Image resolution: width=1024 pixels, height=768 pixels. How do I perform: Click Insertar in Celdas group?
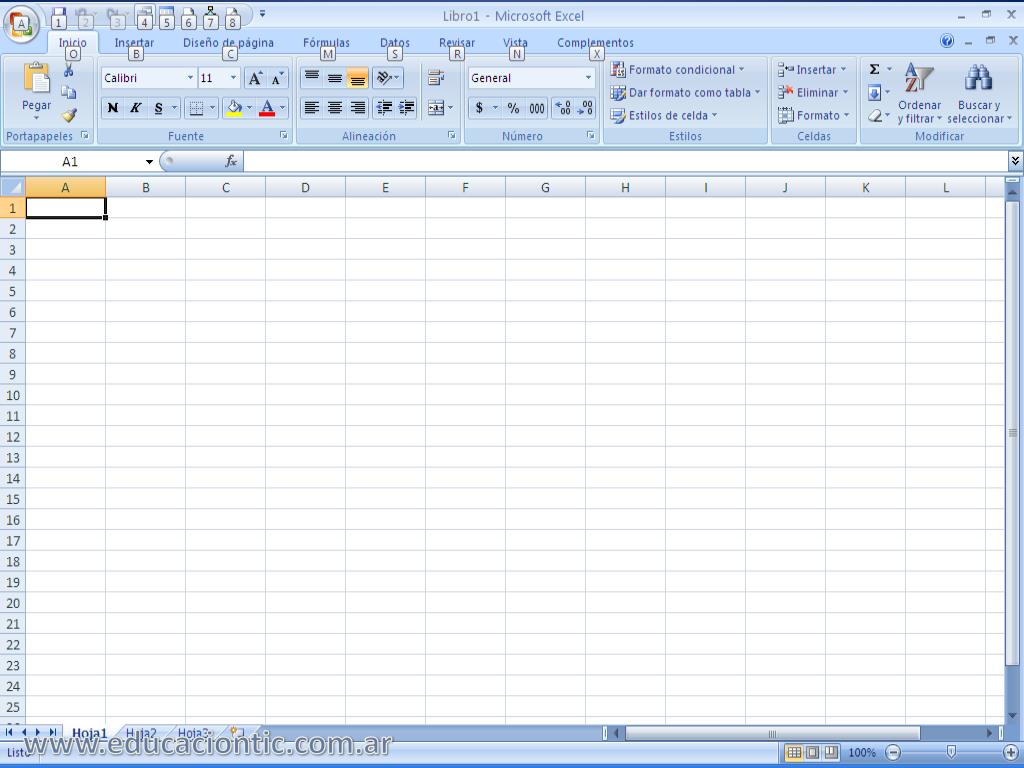tap(812, 70)
